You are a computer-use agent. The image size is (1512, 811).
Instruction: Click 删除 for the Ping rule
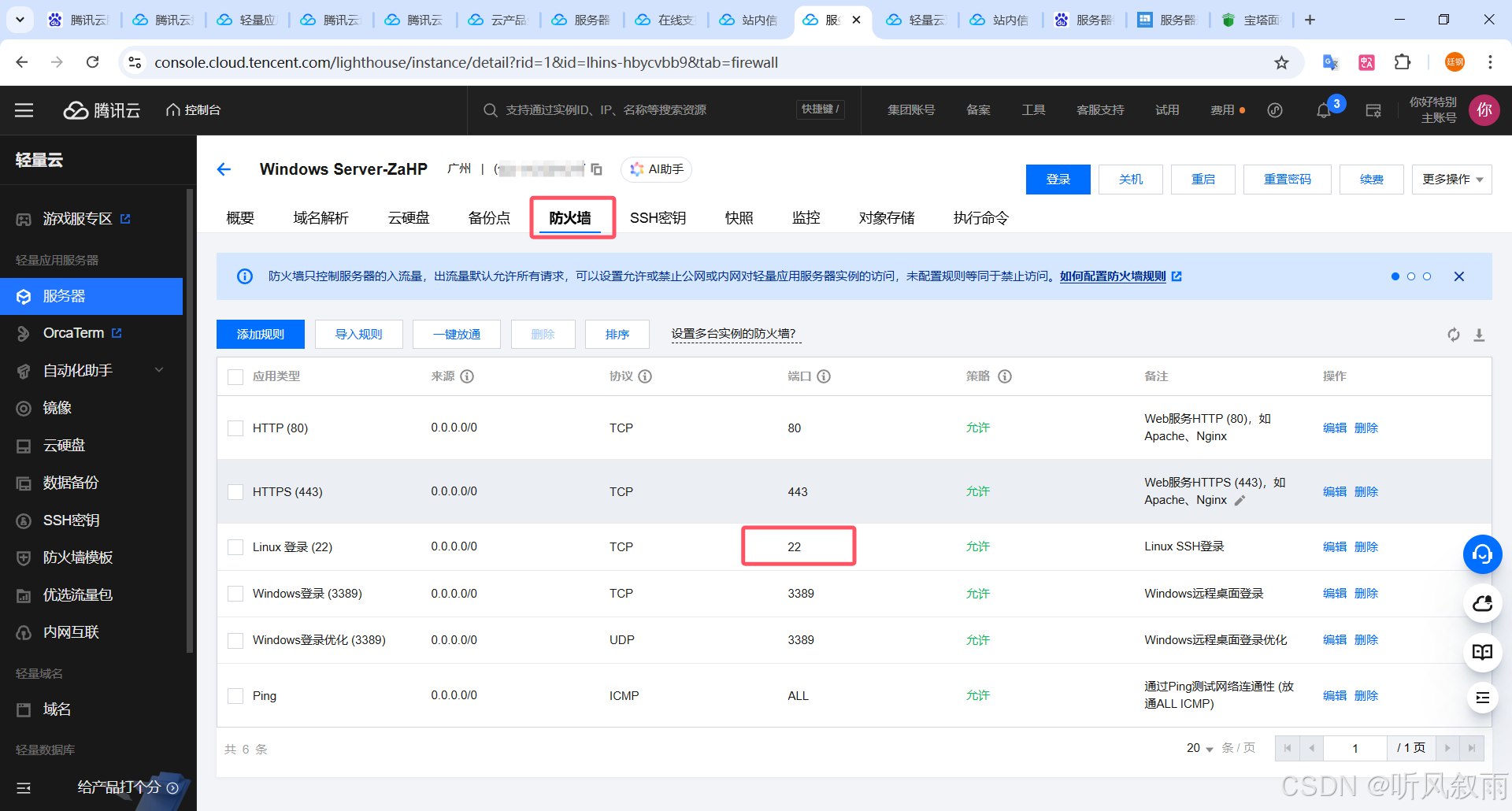click(x=1366, y=696)
